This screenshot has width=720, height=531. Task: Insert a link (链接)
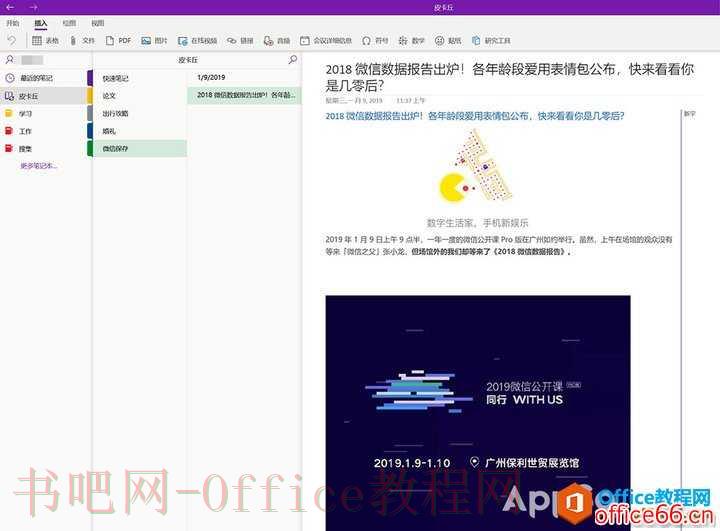click(x=240, y=40)
